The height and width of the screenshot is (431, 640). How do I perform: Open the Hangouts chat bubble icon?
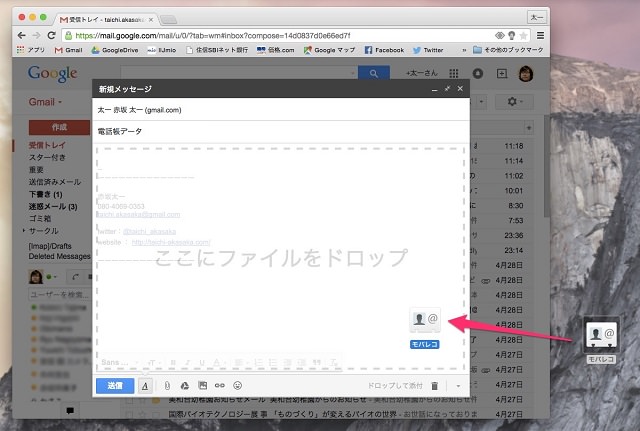tap(70, 411)
